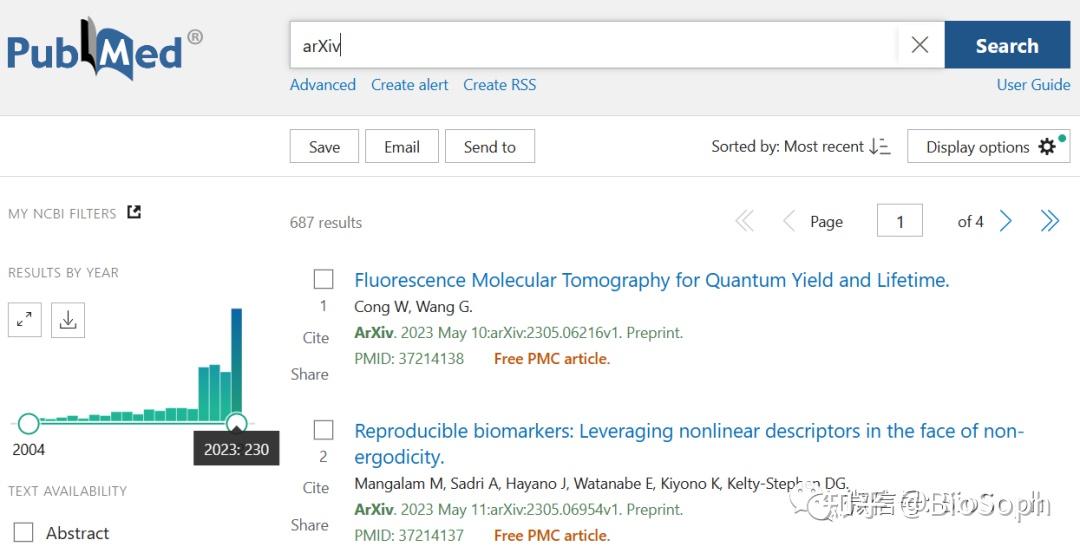
Task: Open the Advanced search link
Action: point(323,85)
